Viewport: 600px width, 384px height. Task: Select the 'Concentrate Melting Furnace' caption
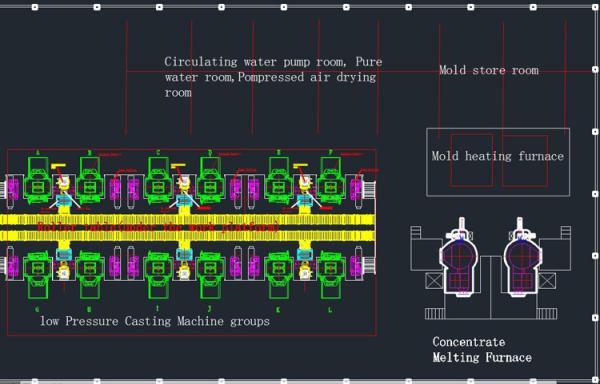click(482, 350)
